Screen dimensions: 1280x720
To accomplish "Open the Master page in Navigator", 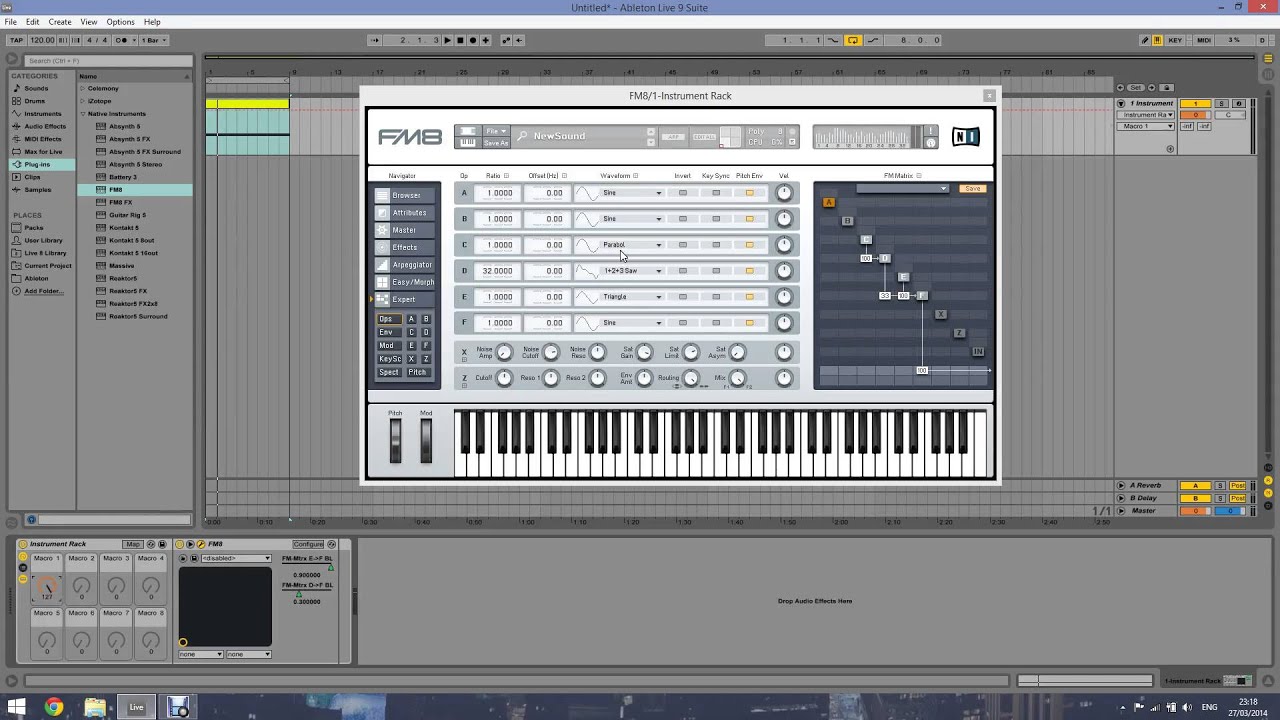I will [x=404, y=230].
